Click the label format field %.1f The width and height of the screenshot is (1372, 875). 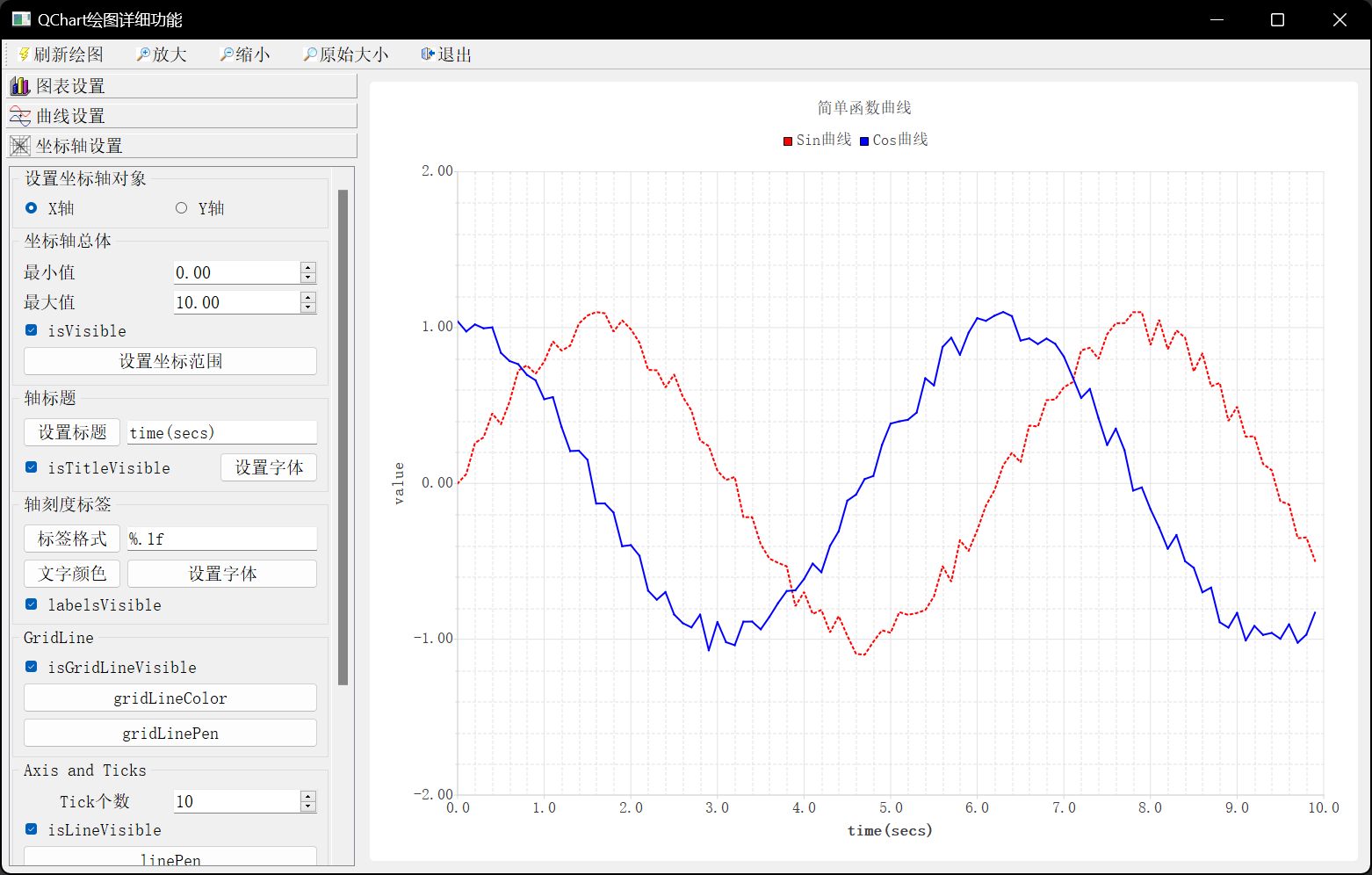tap(222, 539)
